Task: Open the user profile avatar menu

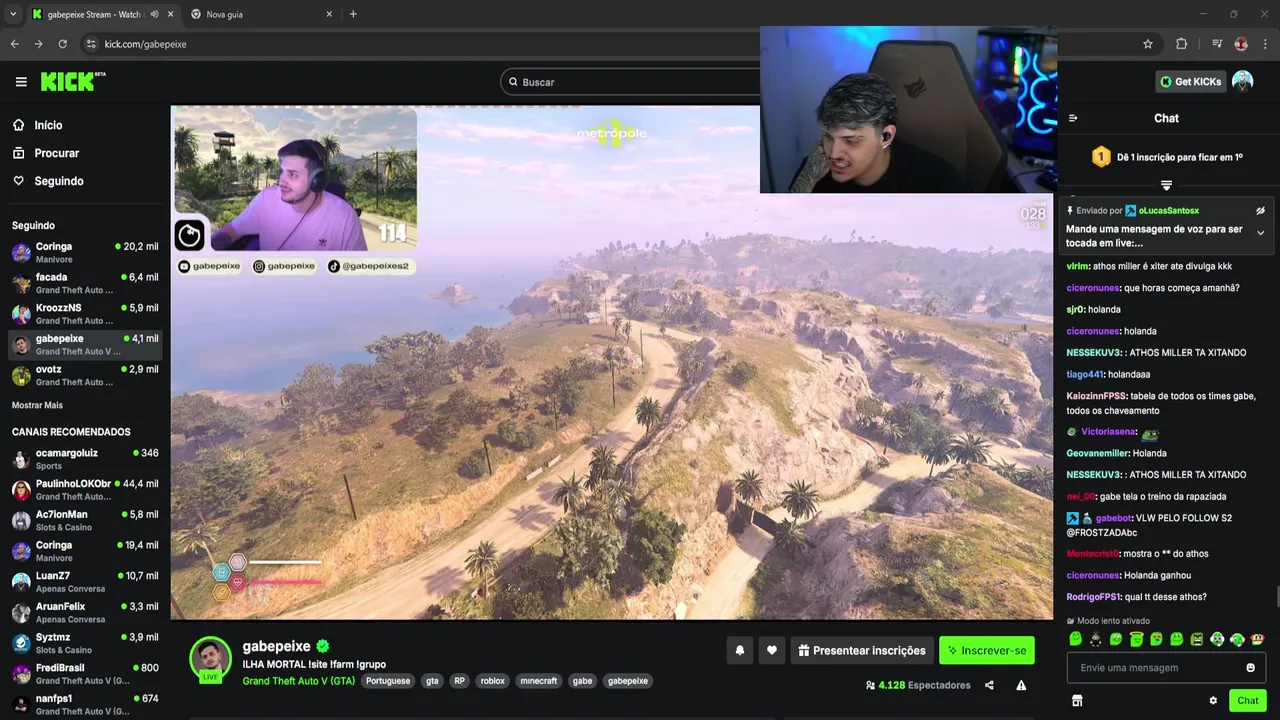Action: tap(1242, 82)
